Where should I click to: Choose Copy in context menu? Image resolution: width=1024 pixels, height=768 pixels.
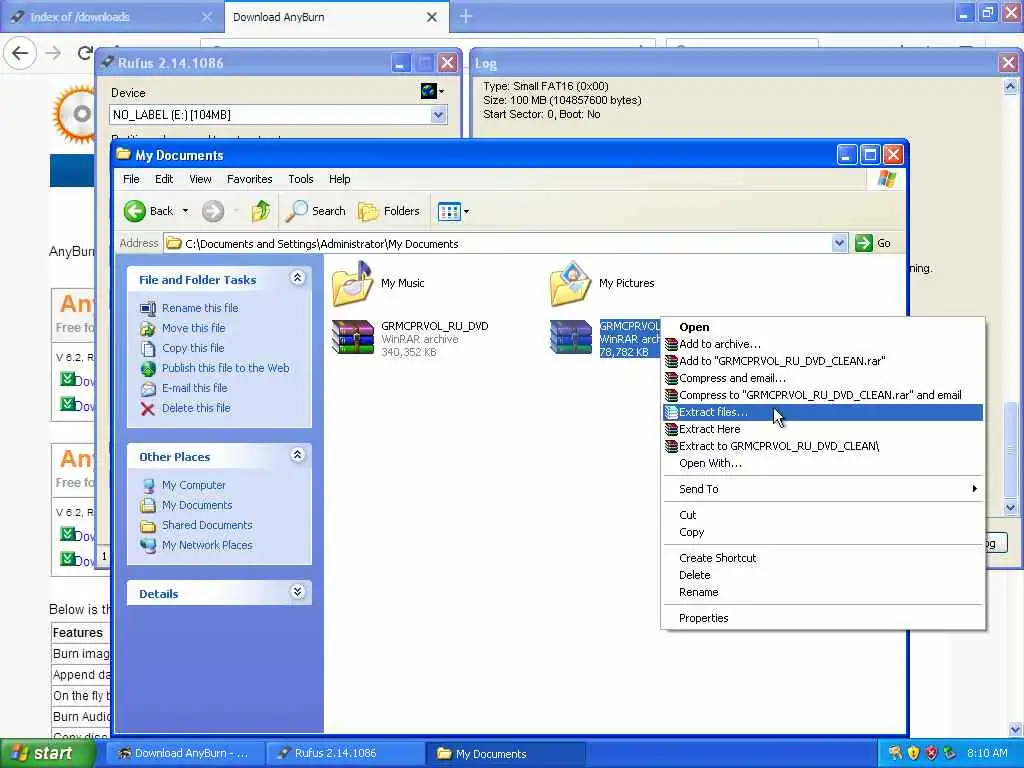pyautogui.click(x=823, y=532)
